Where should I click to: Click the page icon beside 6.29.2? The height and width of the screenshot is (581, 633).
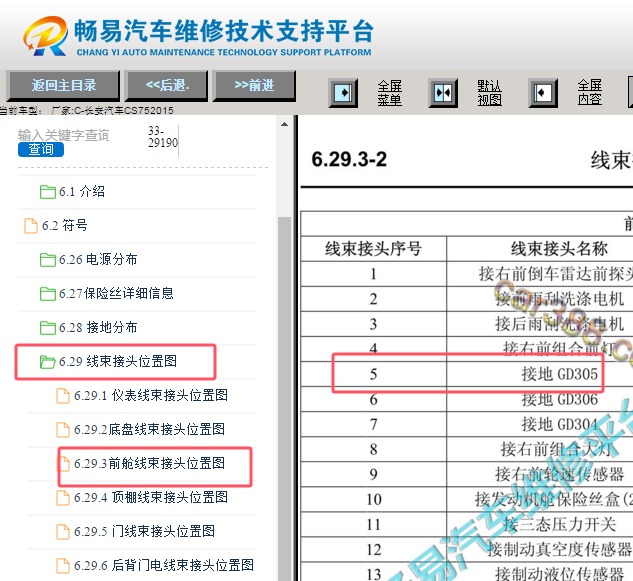63,429
